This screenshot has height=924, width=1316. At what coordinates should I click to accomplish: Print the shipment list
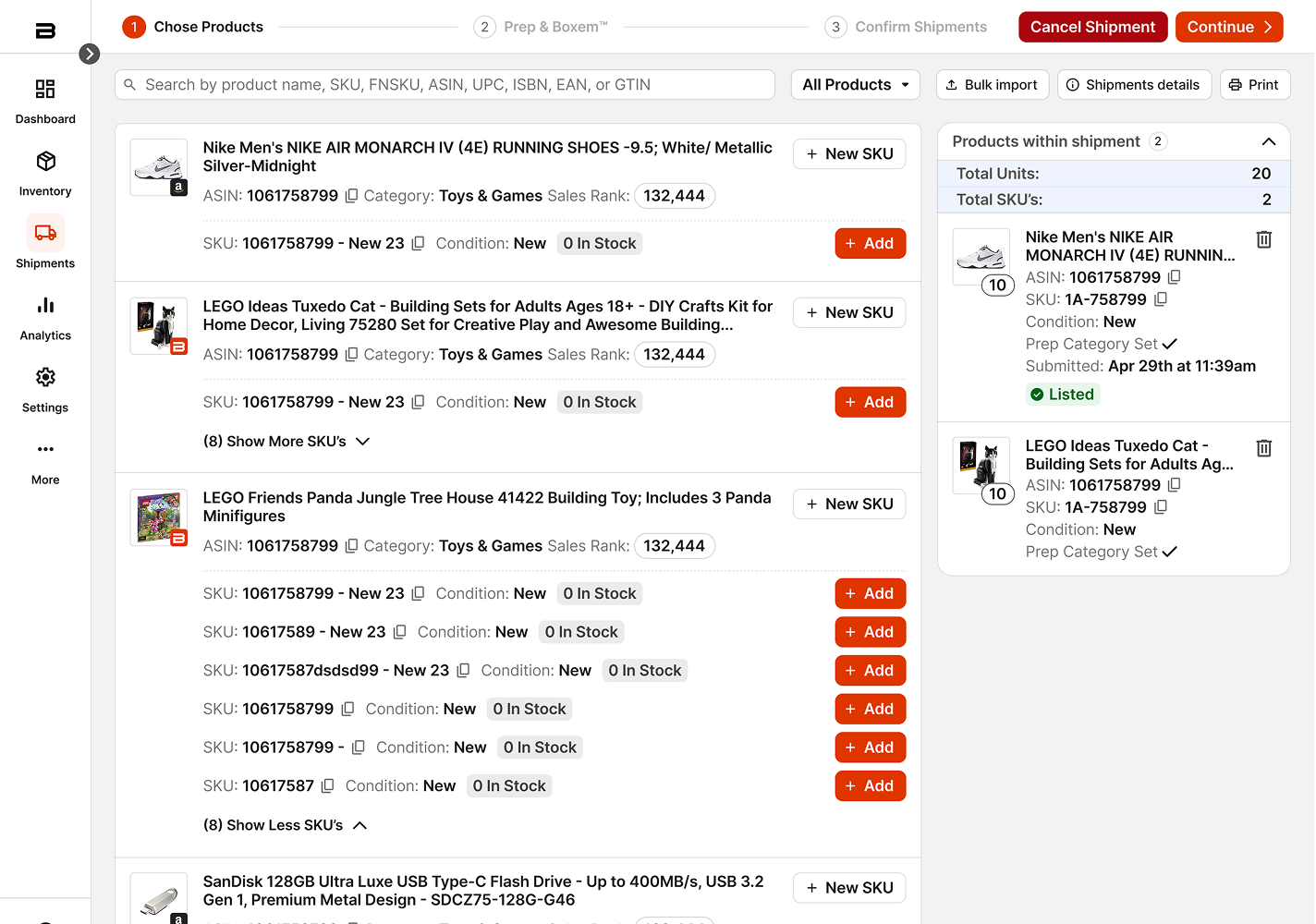pos(1254,84)
